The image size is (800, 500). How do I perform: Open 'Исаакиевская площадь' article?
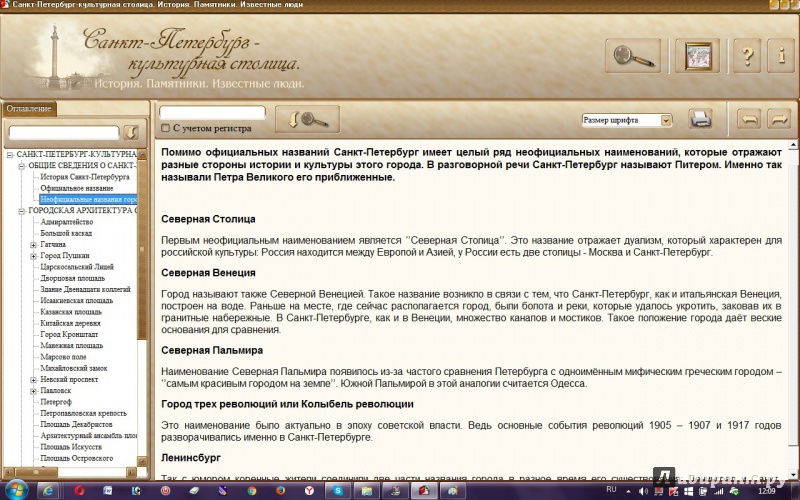point(77,301)
